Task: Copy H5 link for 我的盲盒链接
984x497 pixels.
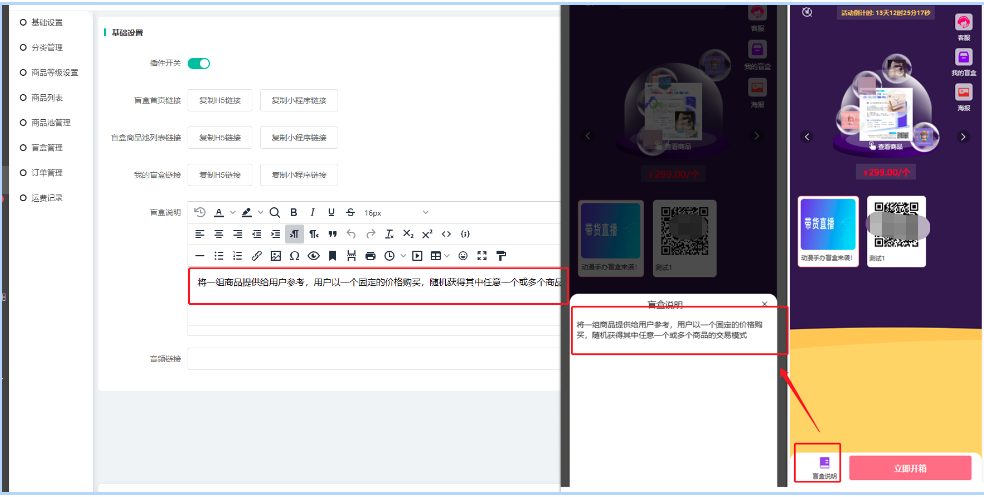Action: (220, 175)
